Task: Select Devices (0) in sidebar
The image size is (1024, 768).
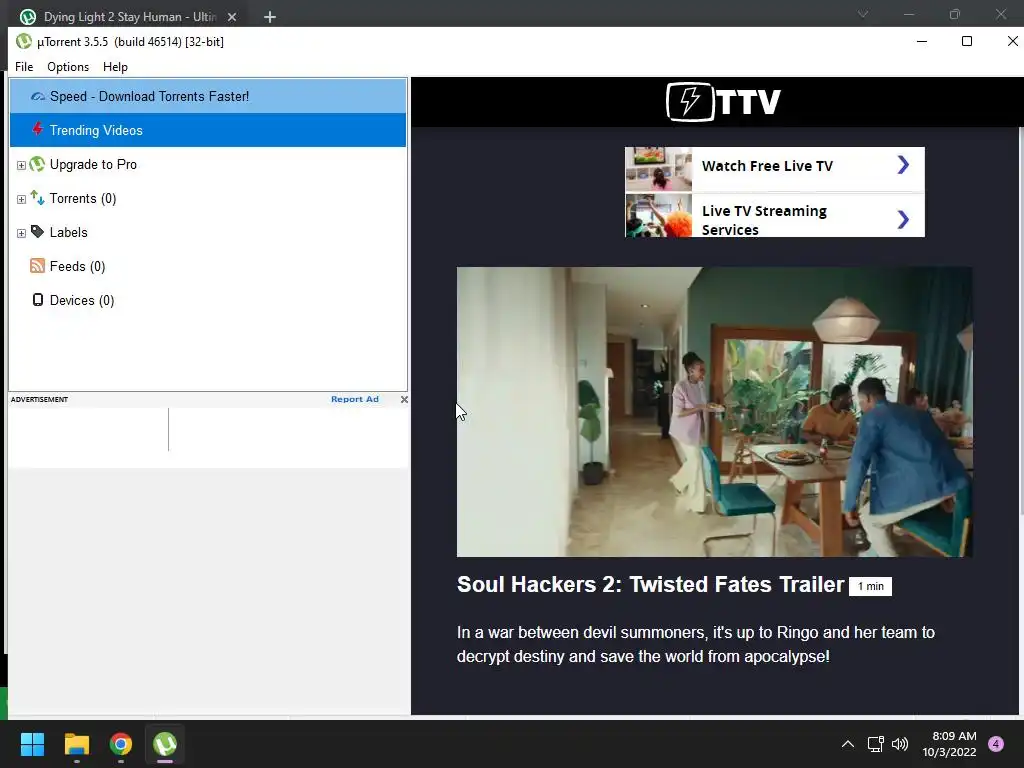Action: coord(82,300)
